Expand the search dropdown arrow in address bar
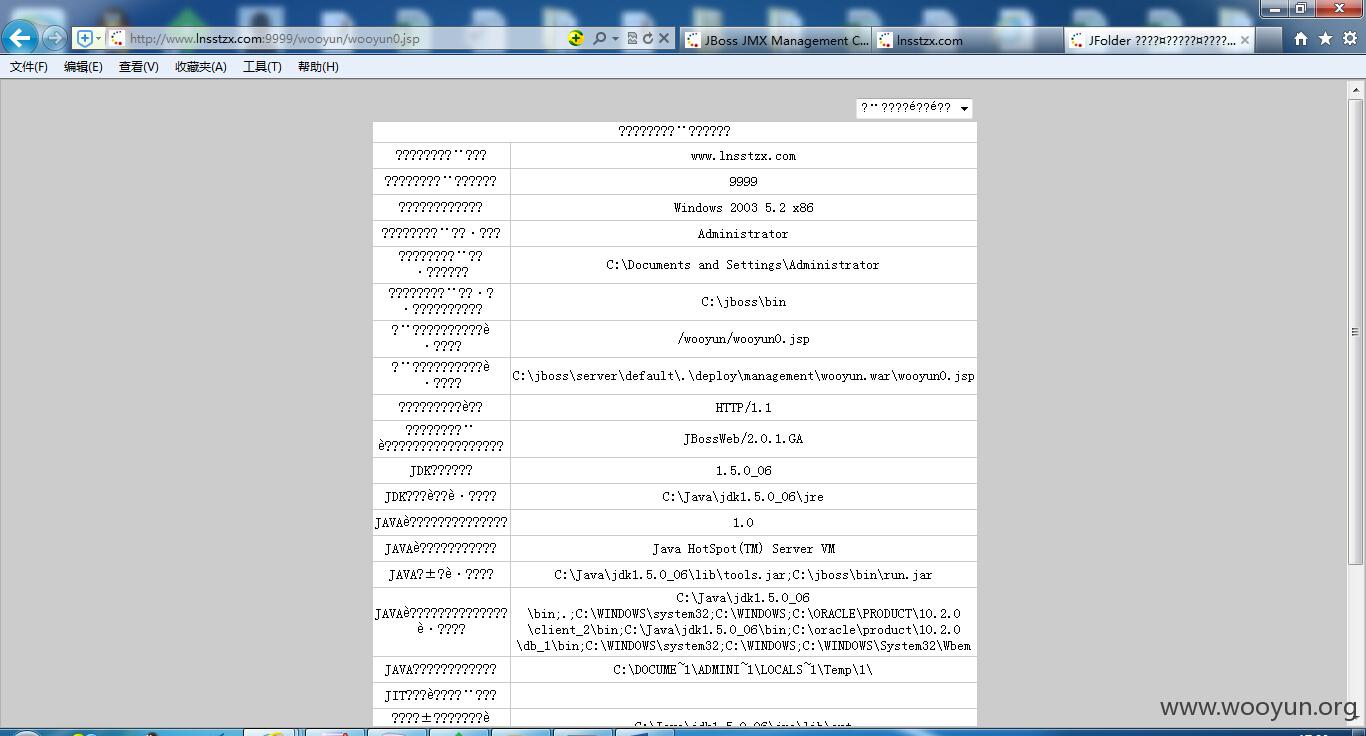Image resolution: width=1366 pixels, height=736 pixels. [614, 38]
